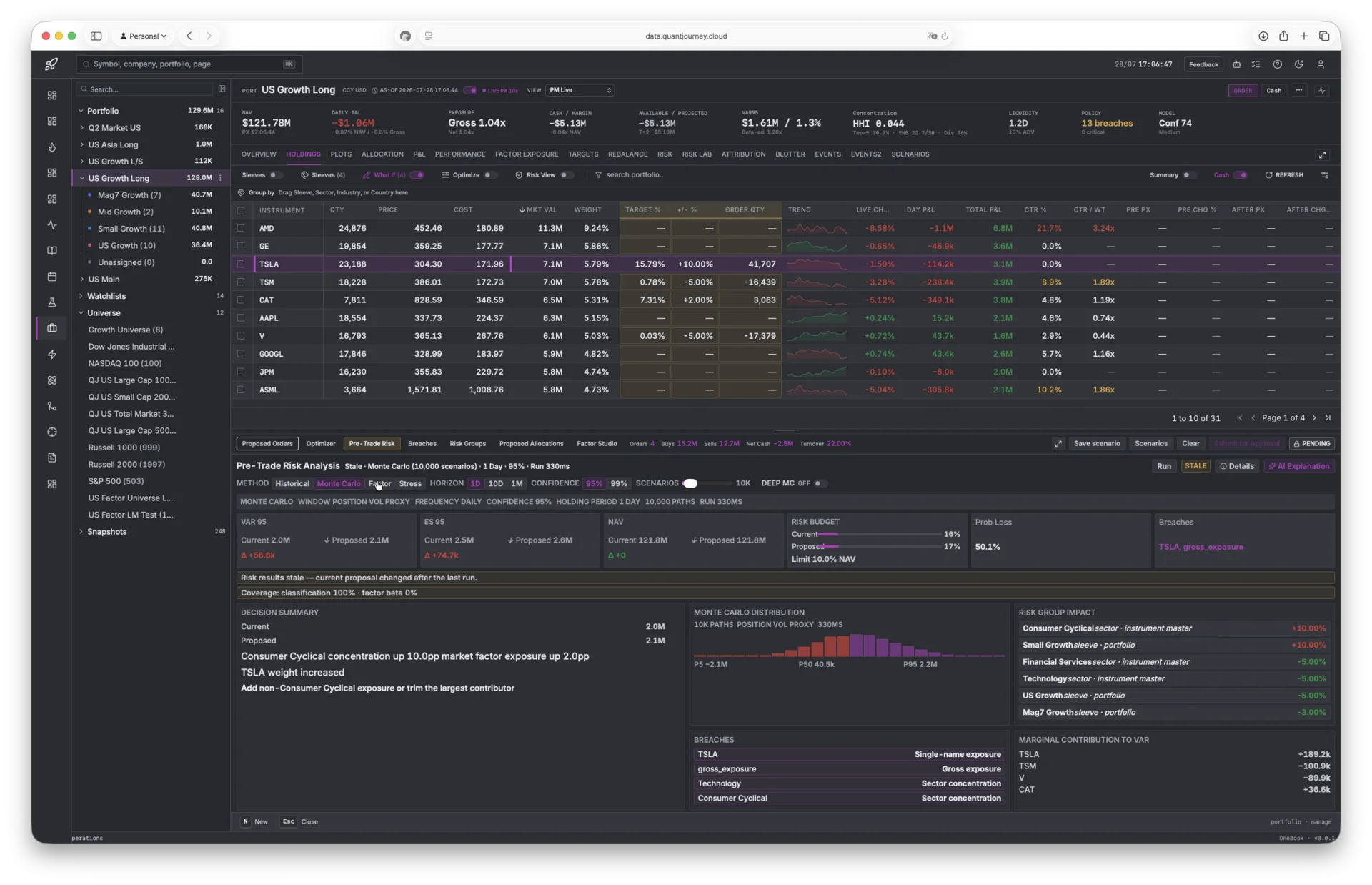Click the REFRESH button
This screenshot has width=1372, height=885.
tap(1284, 175)
